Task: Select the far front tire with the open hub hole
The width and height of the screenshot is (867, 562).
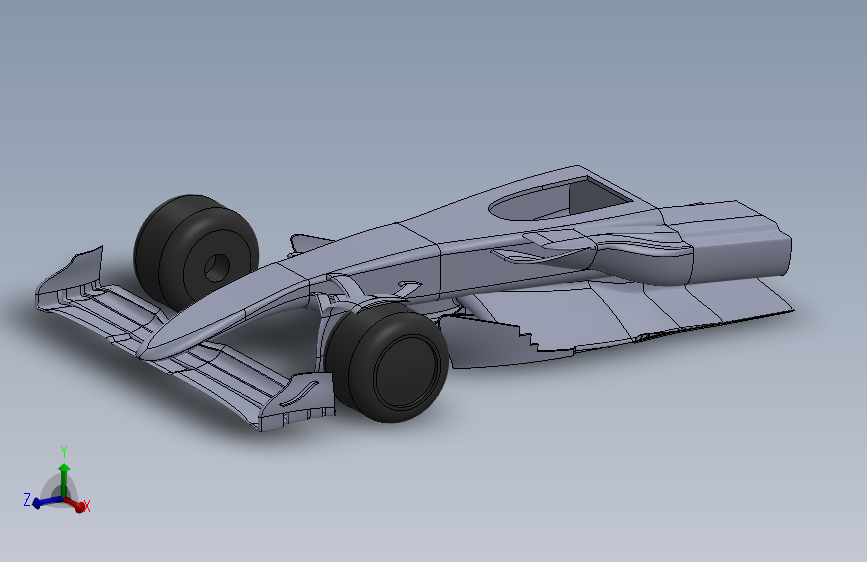Action: pos(196,254)
